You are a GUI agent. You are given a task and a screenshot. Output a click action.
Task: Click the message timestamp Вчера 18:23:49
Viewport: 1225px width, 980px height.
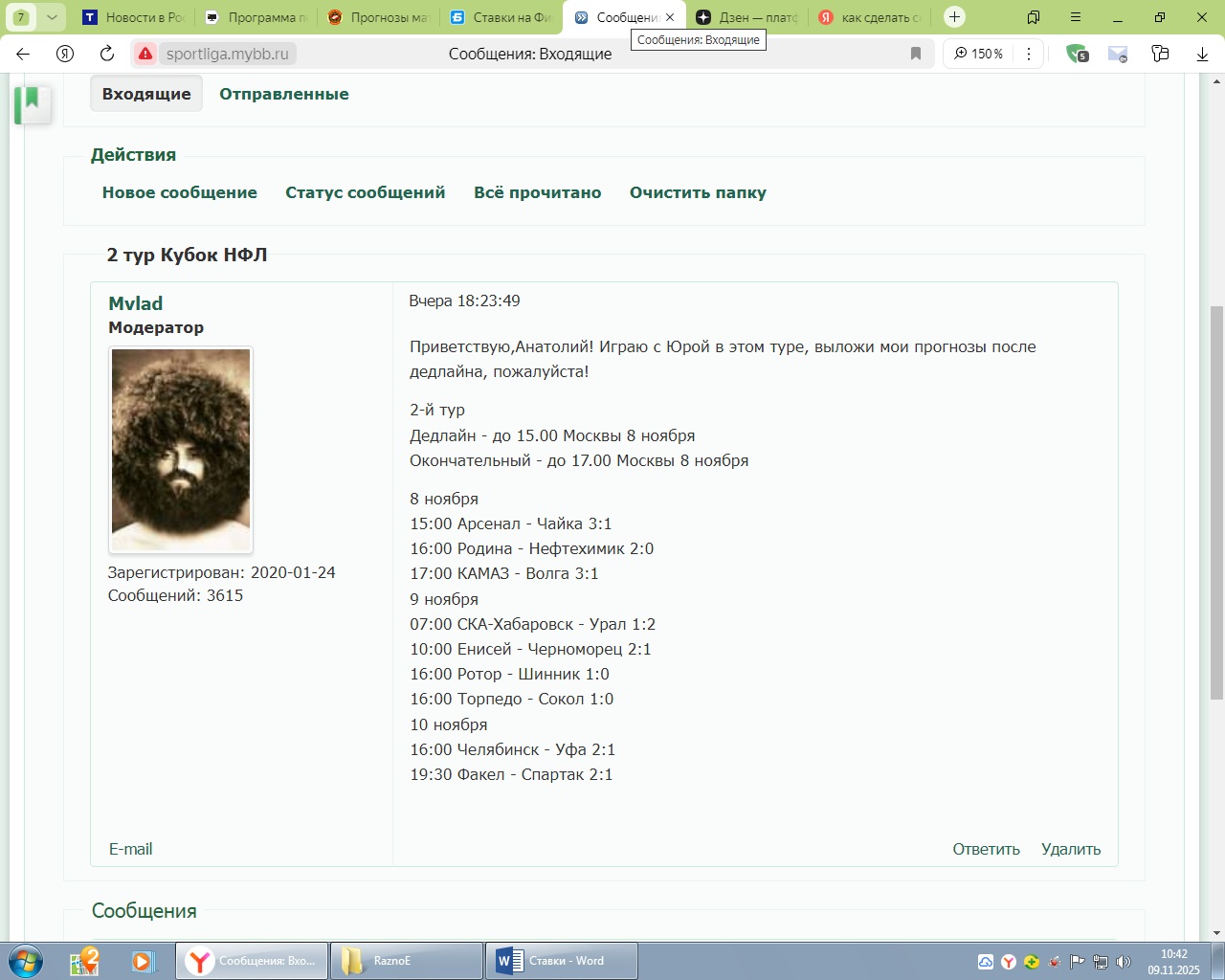click(x=464, y=301)
